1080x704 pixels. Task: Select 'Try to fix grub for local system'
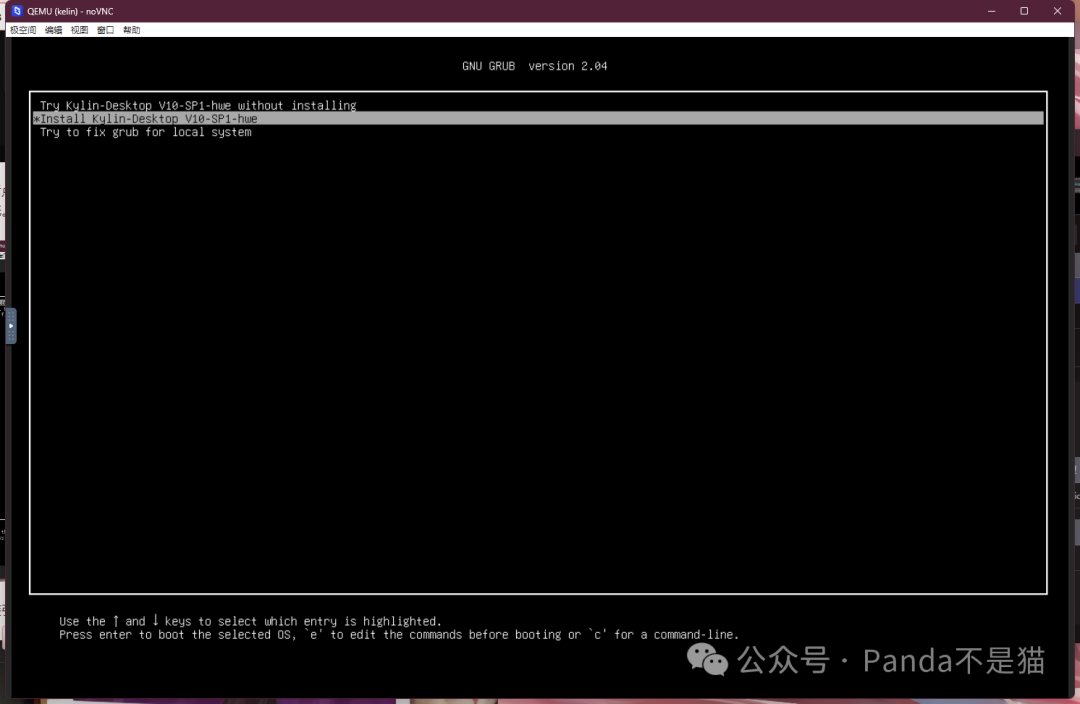pyautogui.click(x=538, y=132)
